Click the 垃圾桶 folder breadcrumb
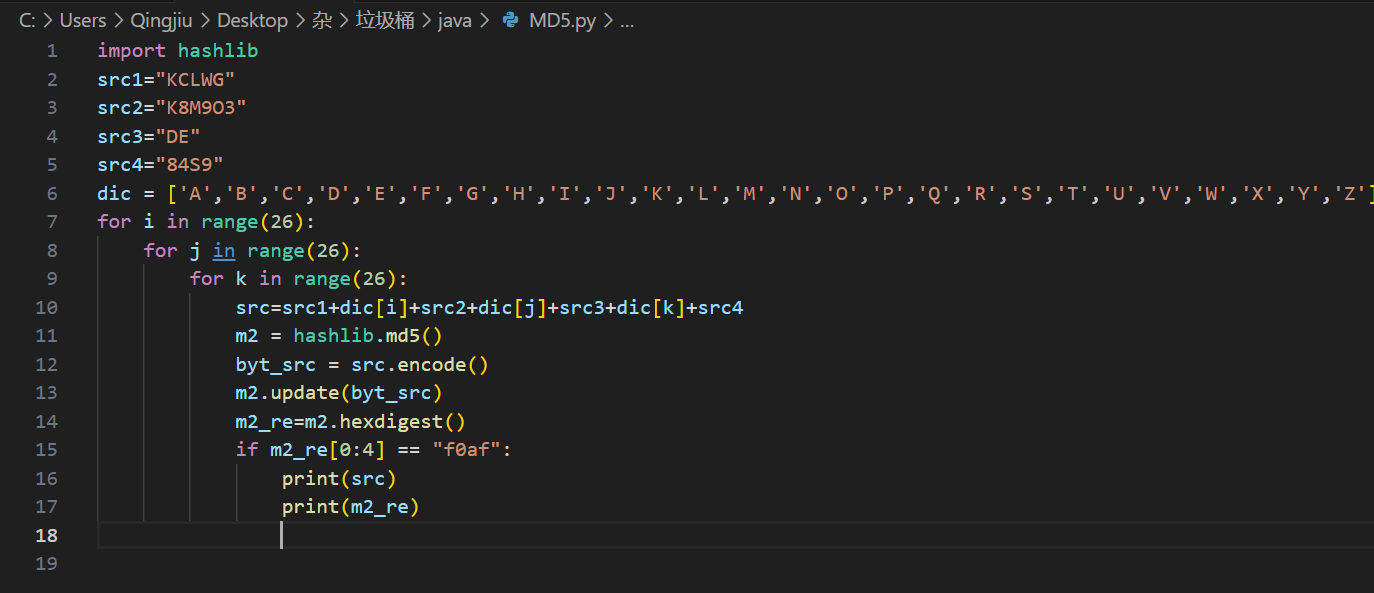 (x=385, y=20)
